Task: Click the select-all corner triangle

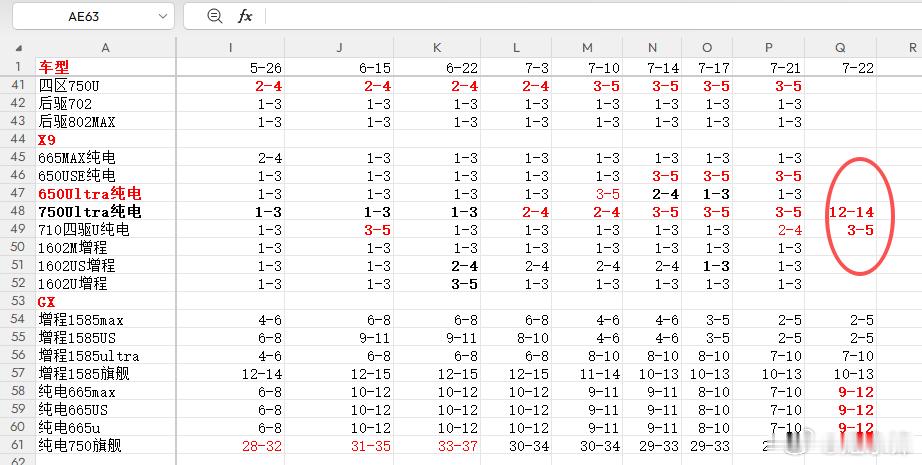Action: (19, 48)
